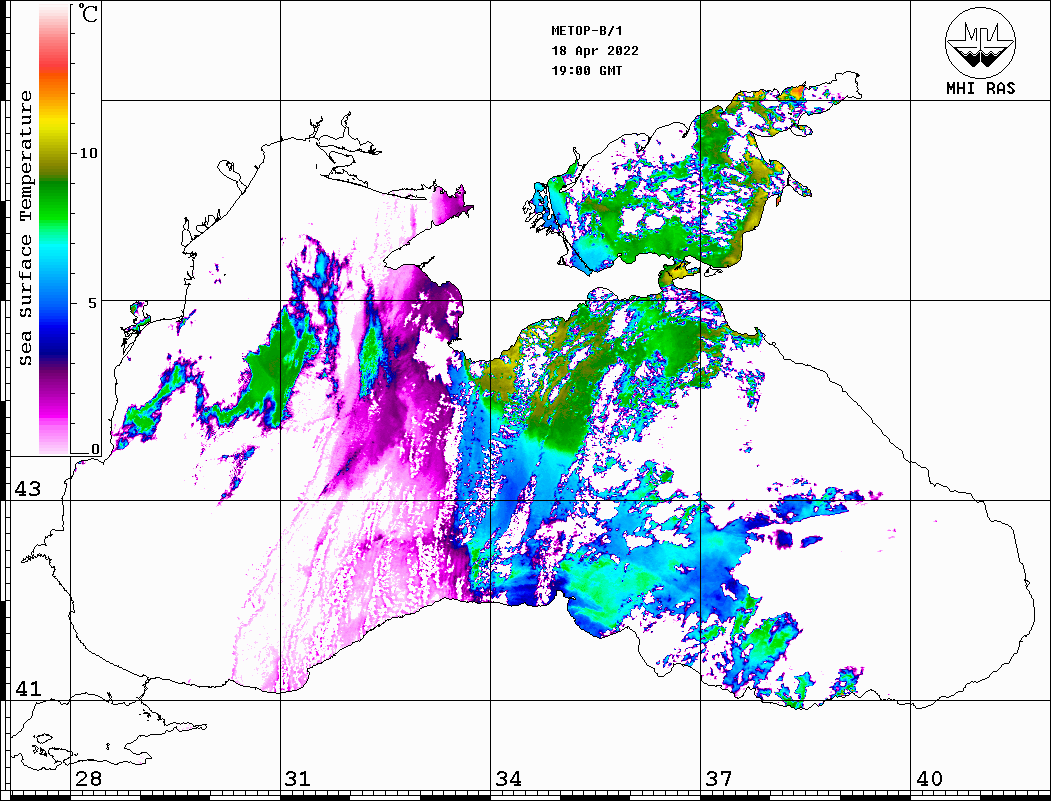This screenshot has height=801, width=1051.
Task: Click the latitude label '41'
Action: click(x=28, y=688)
